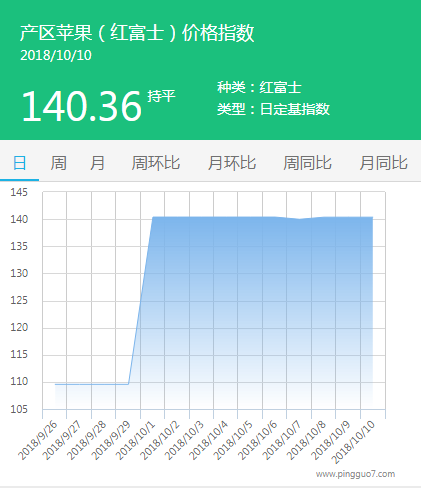
Task: Click y-axis label 130
Action: (x=19, y=273)
